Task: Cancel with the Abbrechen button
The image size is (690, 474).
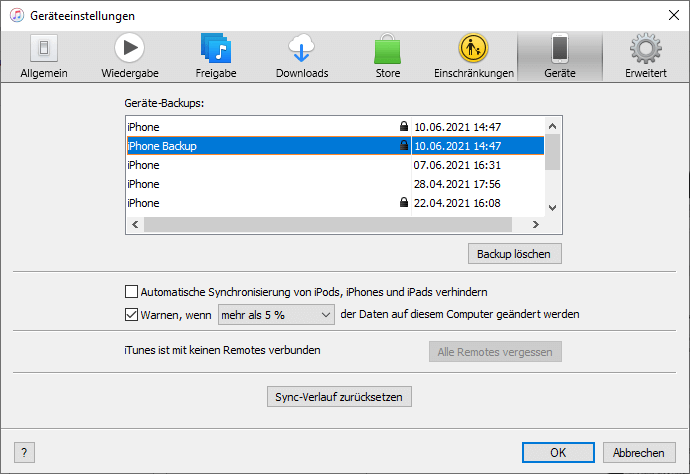Action: [639, 452]
